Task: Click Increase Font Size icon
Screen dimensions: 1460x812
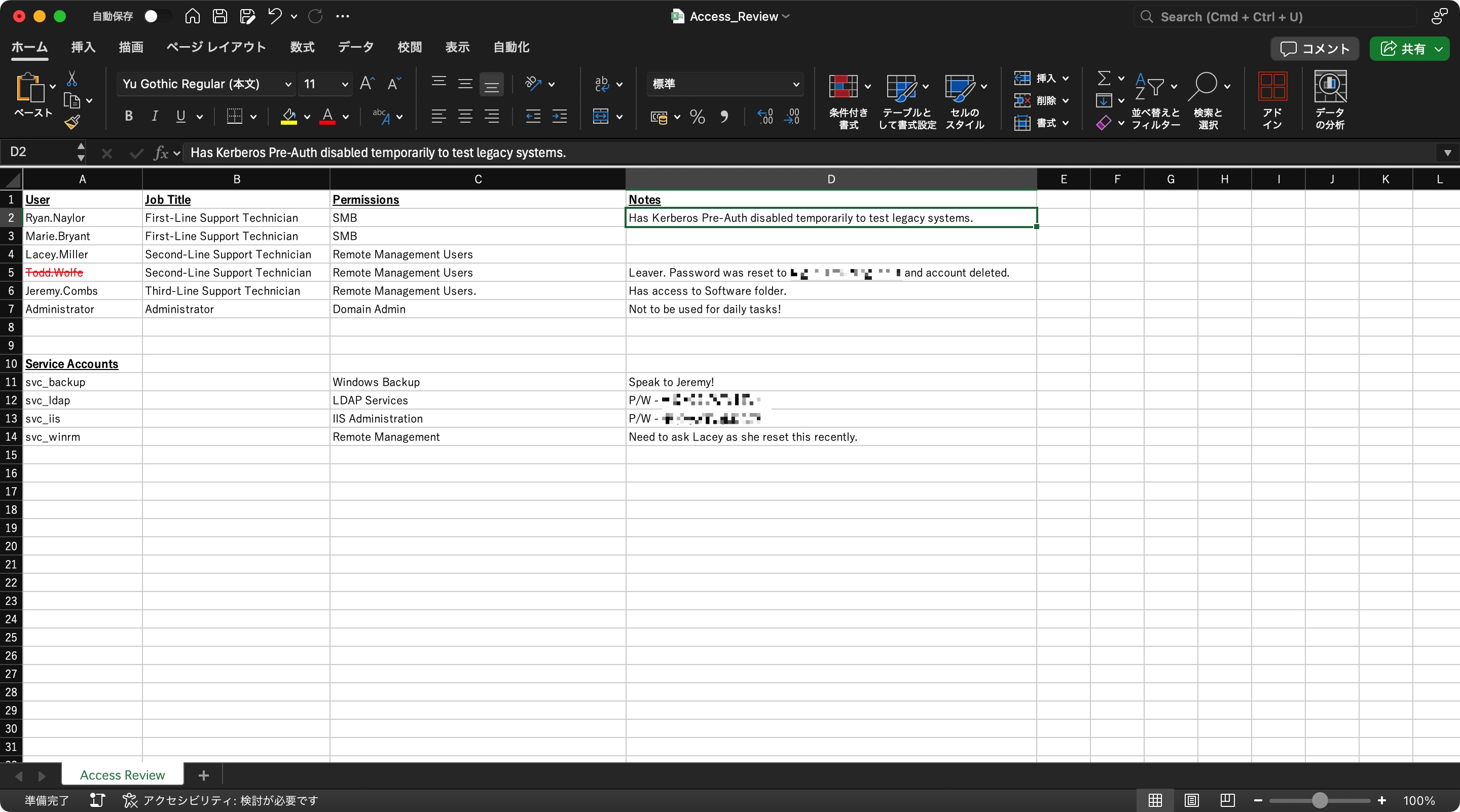Action: click(x=367, y=84)
